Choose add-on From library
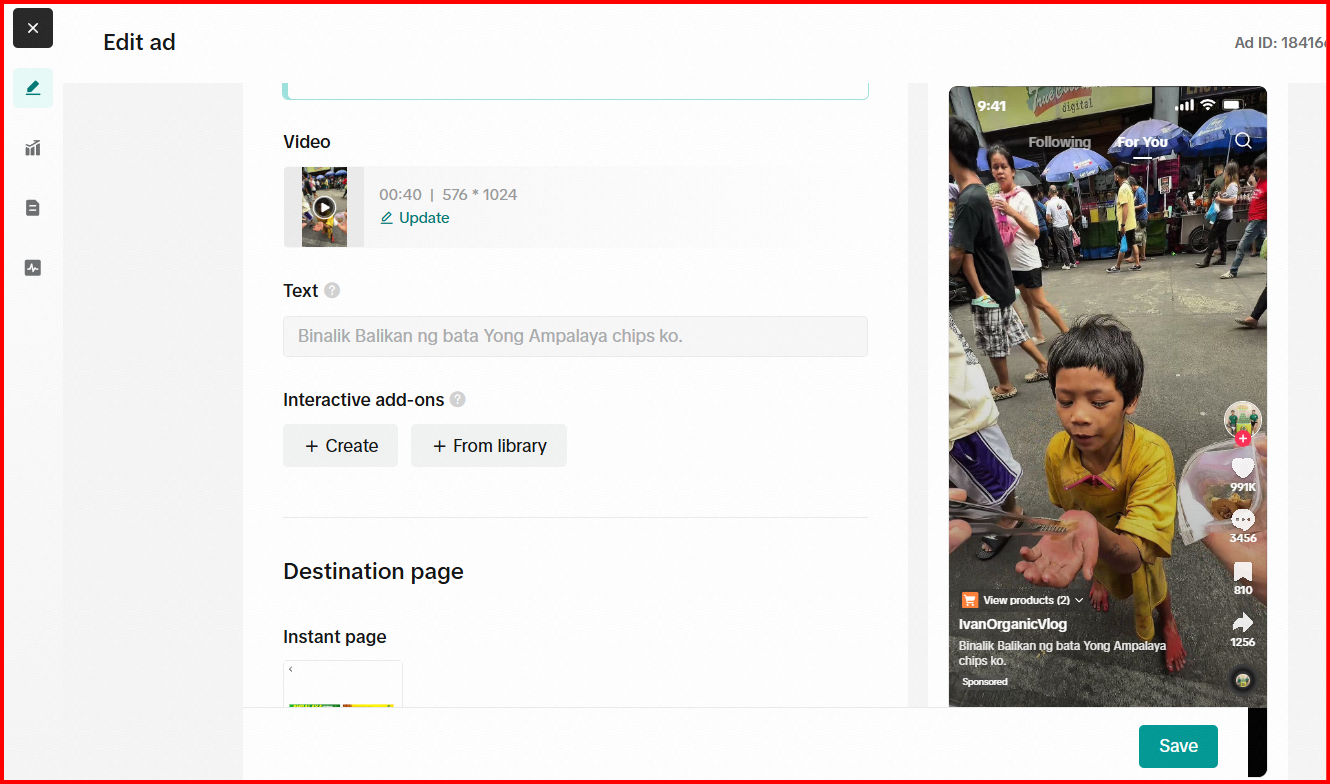The height and width of the screenshot is (784, 1330). 489,446
